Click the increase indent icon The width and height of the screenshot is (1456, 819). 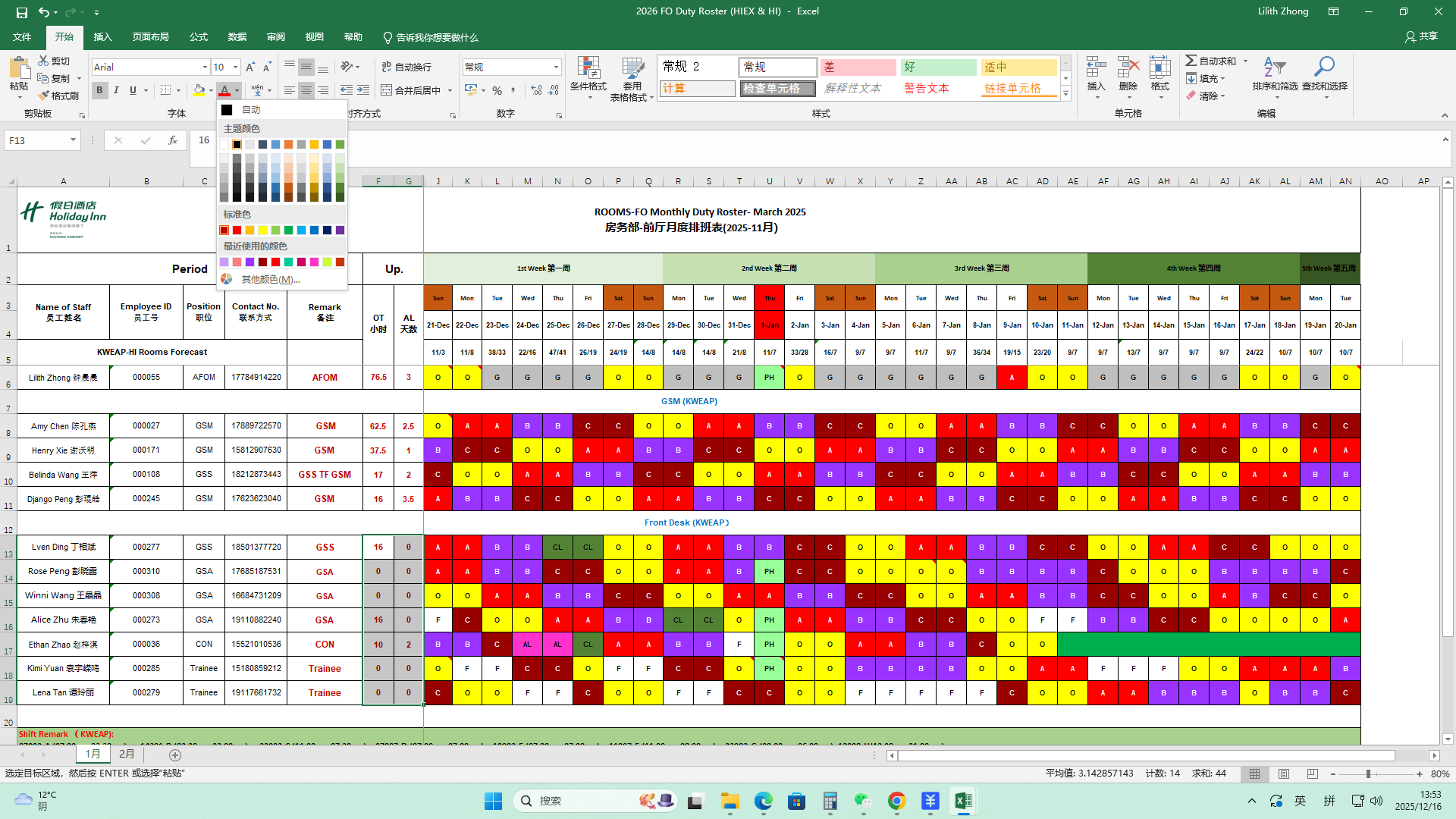(363, 90)
